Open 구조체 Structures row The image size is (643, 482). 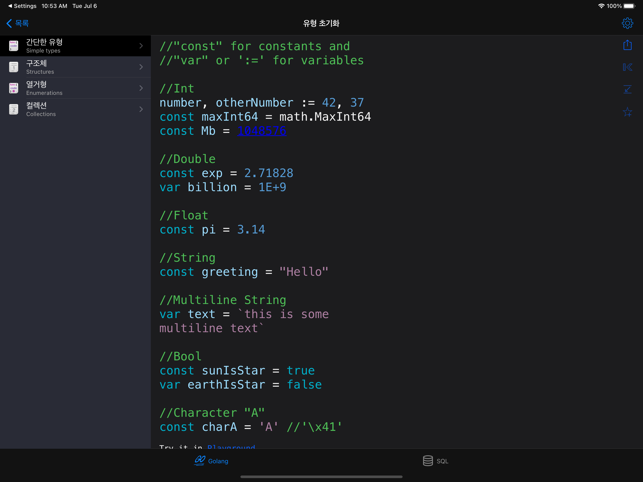75,67
